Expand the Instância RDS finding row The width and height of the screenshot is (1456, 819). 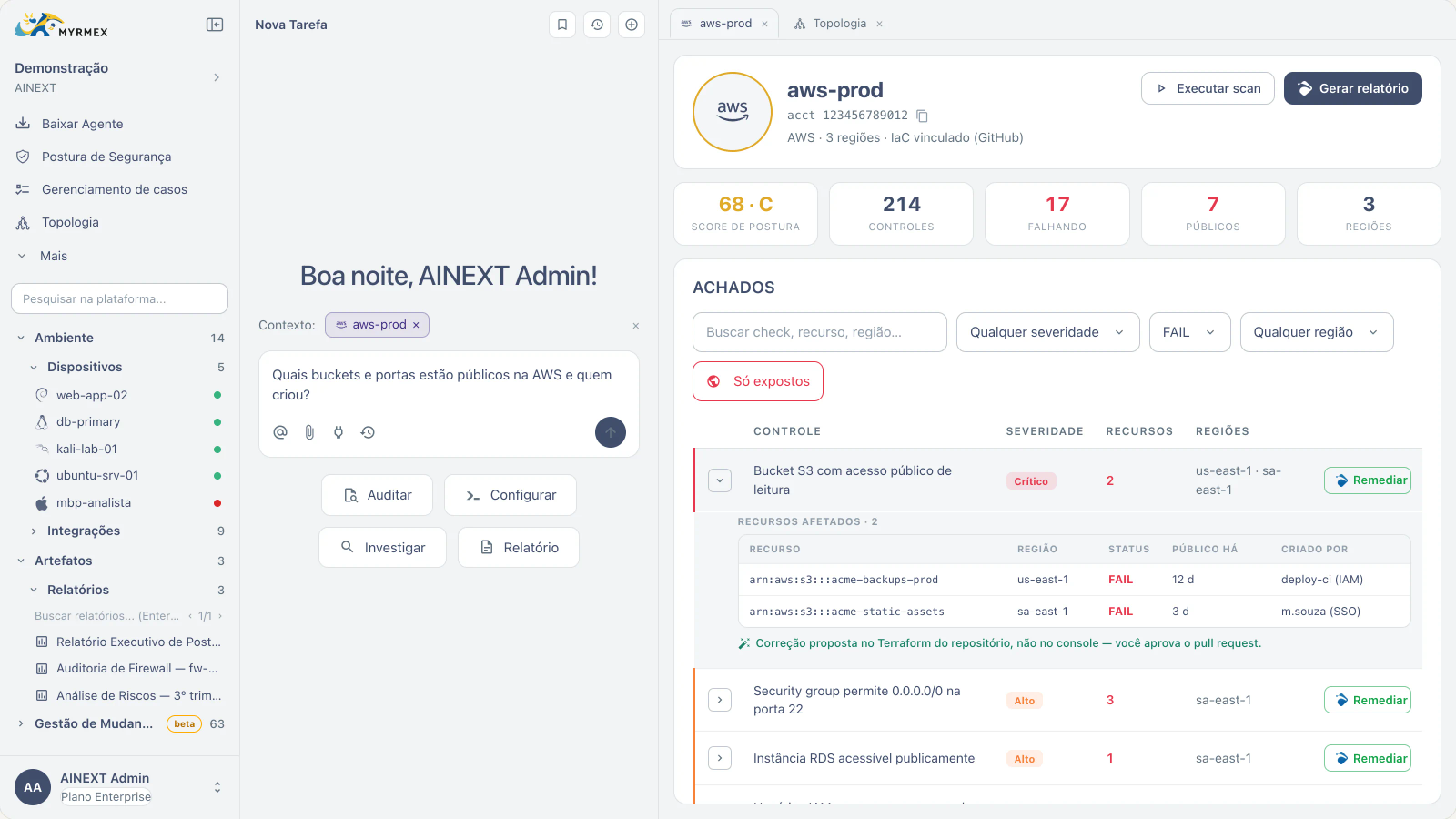point(720,758)
